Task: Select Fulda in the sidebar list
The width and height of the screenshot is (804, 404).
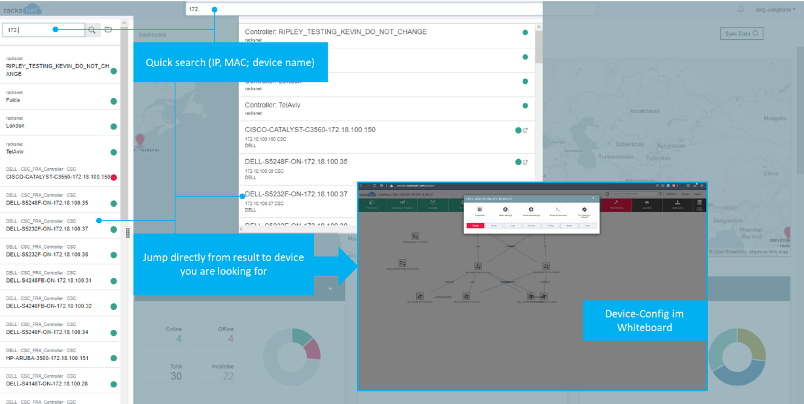Action: (60, 97)
